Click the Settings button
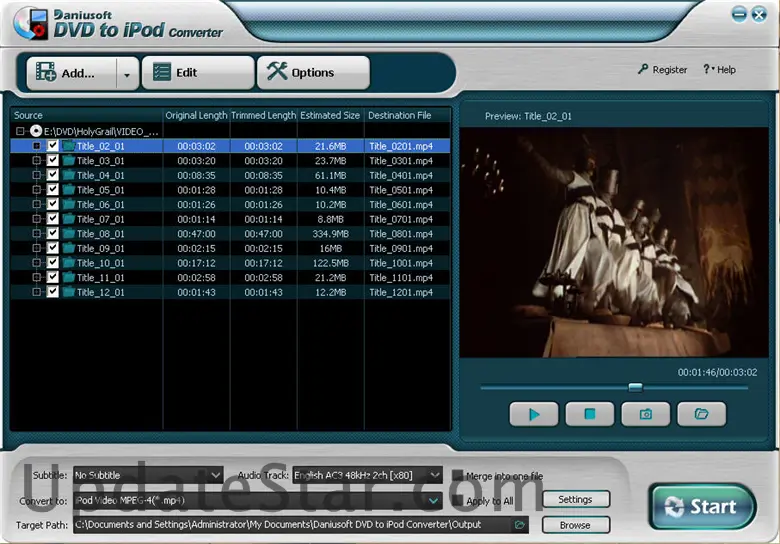The width and height of the screenshot is (780, 544). tap(575, 499)
